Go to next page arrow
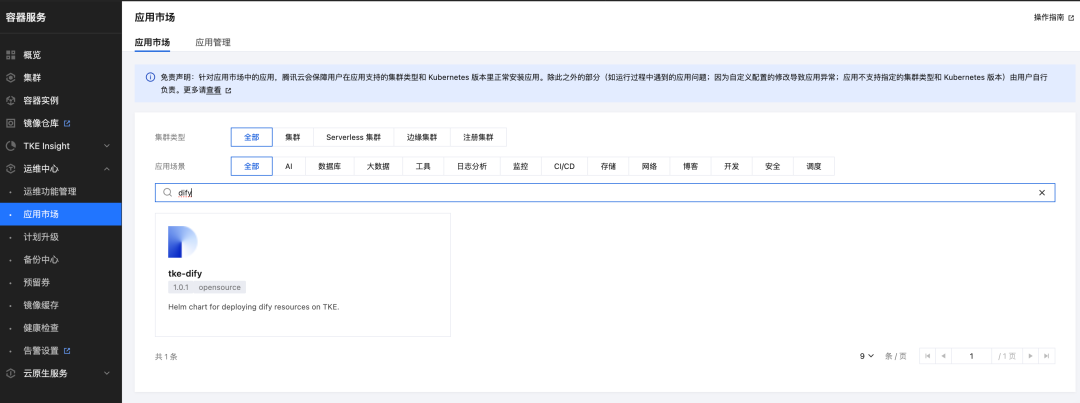 pyautogui.click(x=1030, y=356)
